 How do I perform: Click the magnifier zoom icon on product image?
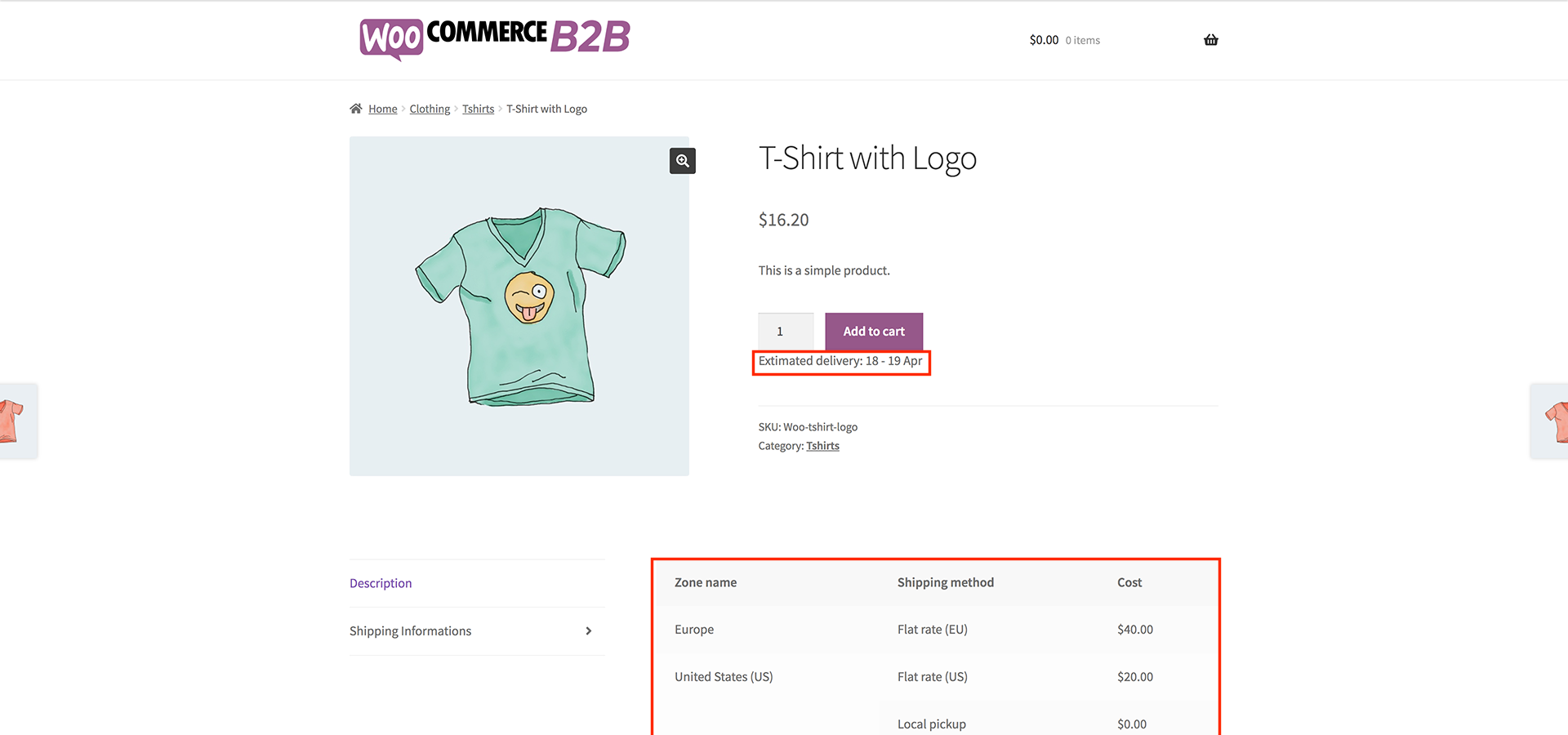[x=683, y=161]
